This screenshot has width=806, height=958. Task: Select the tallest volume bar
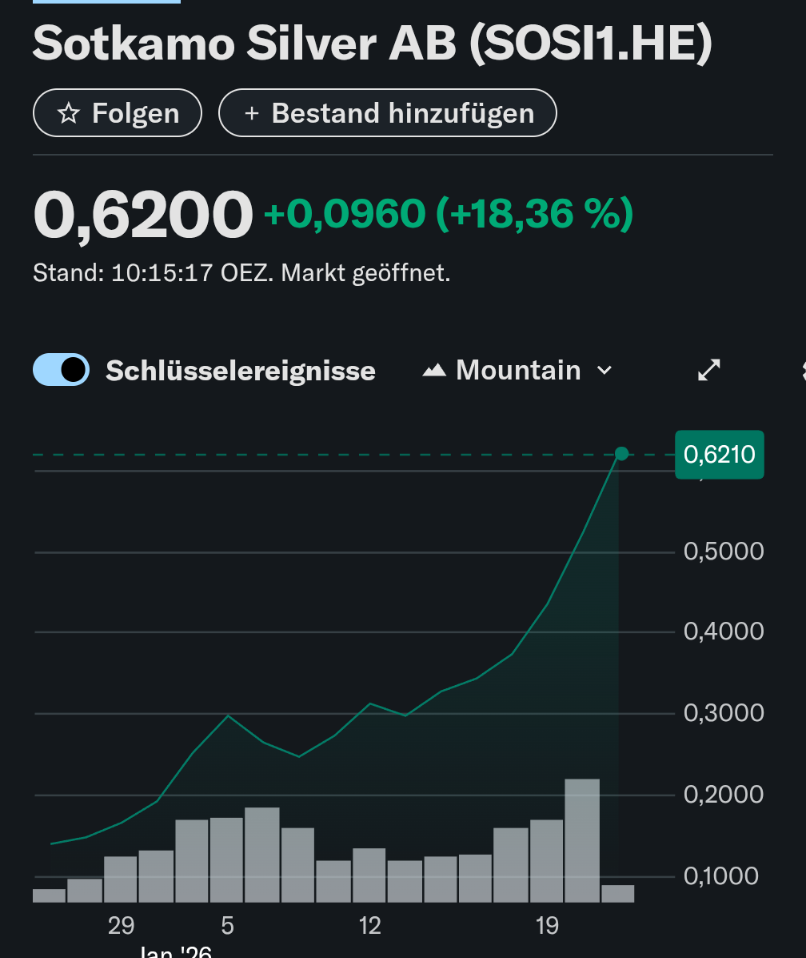582,840
